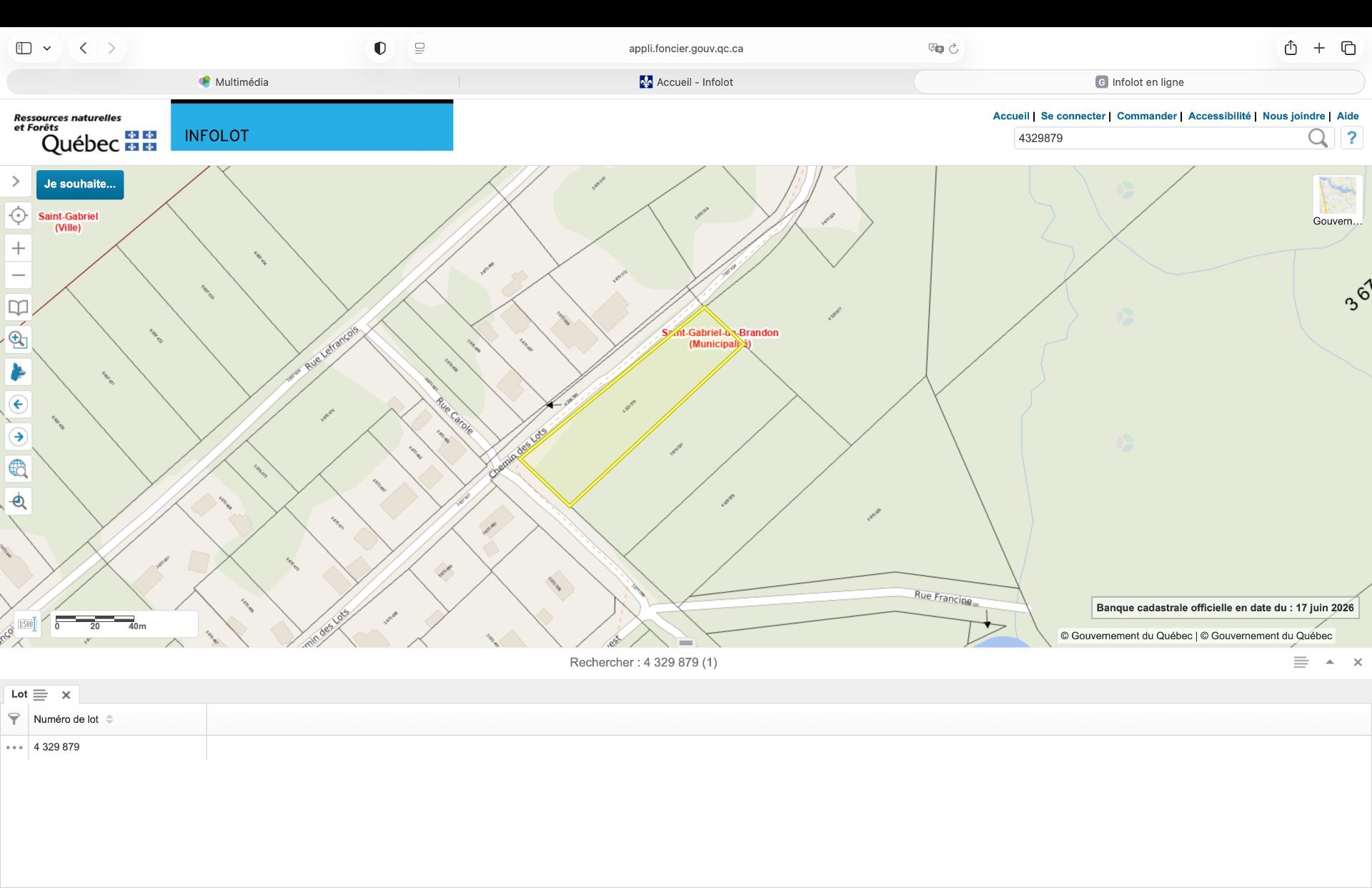This screenshot has height=888, width=1372.
Task: Click the search magnifier next to 4329879
Action: [1318, 138]
